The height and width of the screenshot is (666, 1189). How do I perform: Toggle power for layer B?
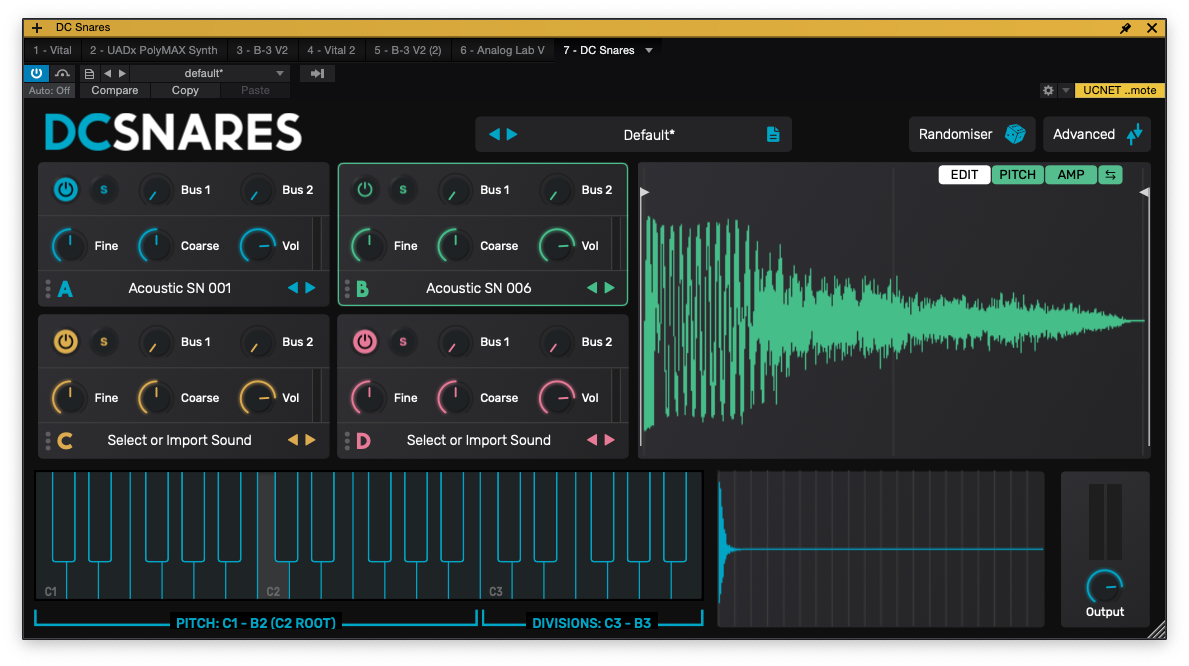(365, 190)
